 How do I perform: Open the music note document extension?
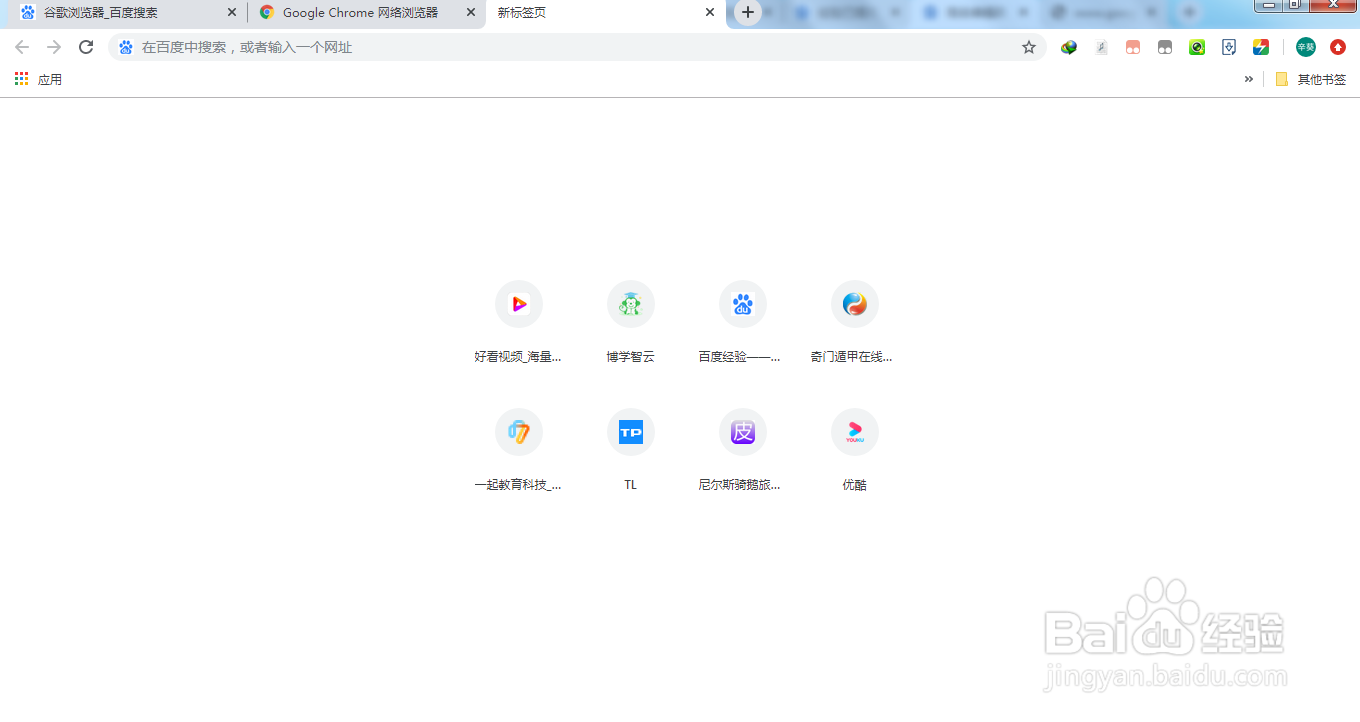(x=1101, y=47)
